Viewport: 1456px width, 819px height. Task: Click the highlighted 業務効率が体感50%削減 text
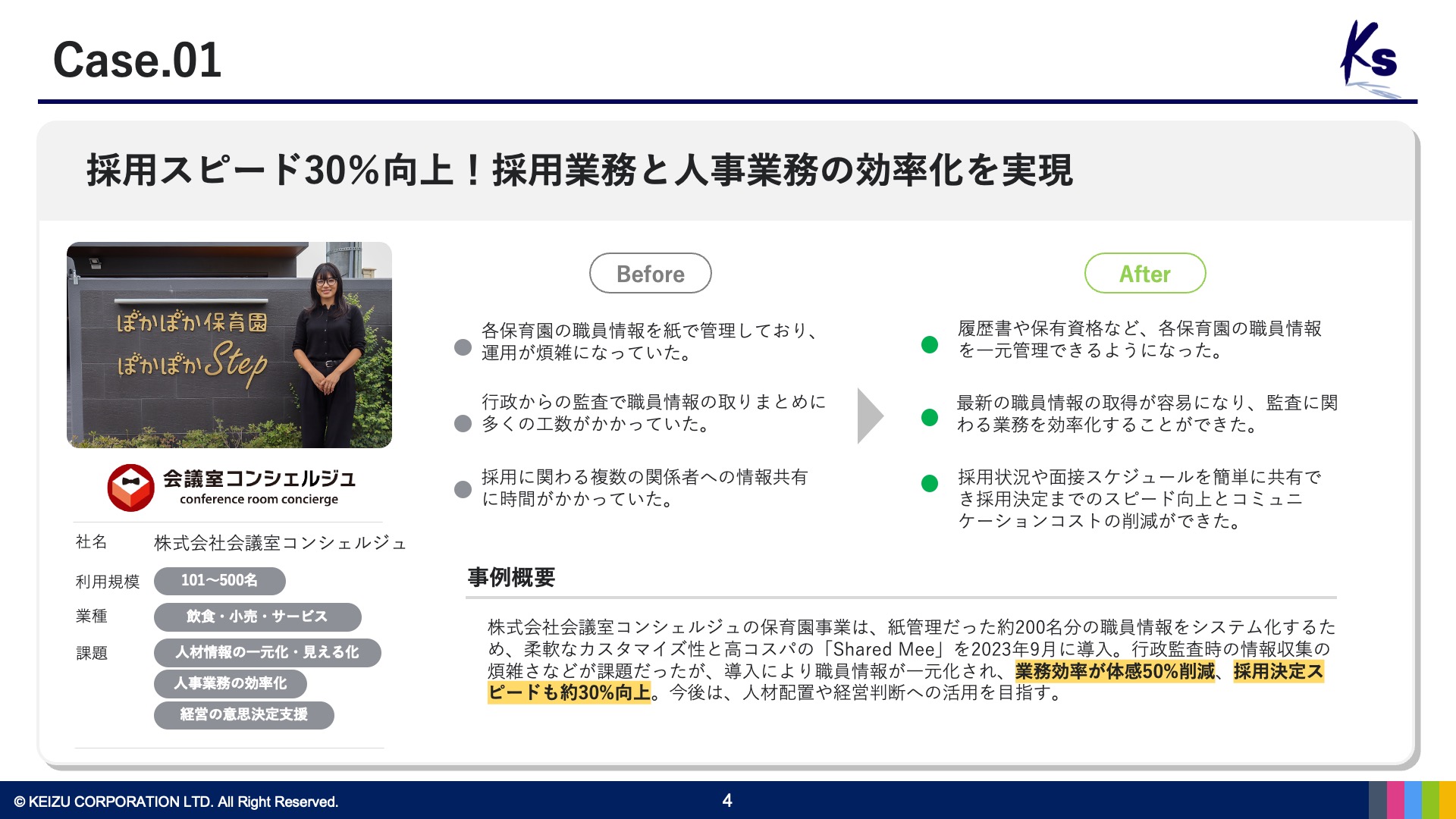point(1114,671)
